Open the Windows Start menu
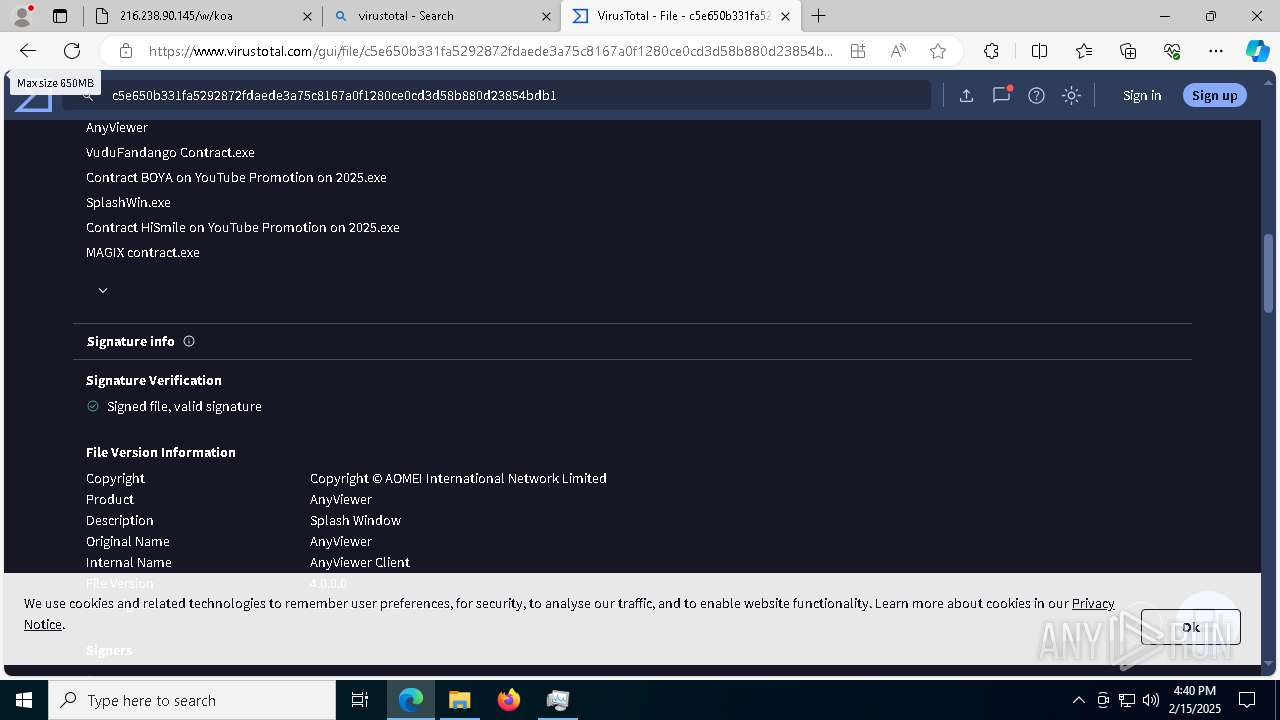Screen dimensions: 1280x720 click(x=24, y=700)
